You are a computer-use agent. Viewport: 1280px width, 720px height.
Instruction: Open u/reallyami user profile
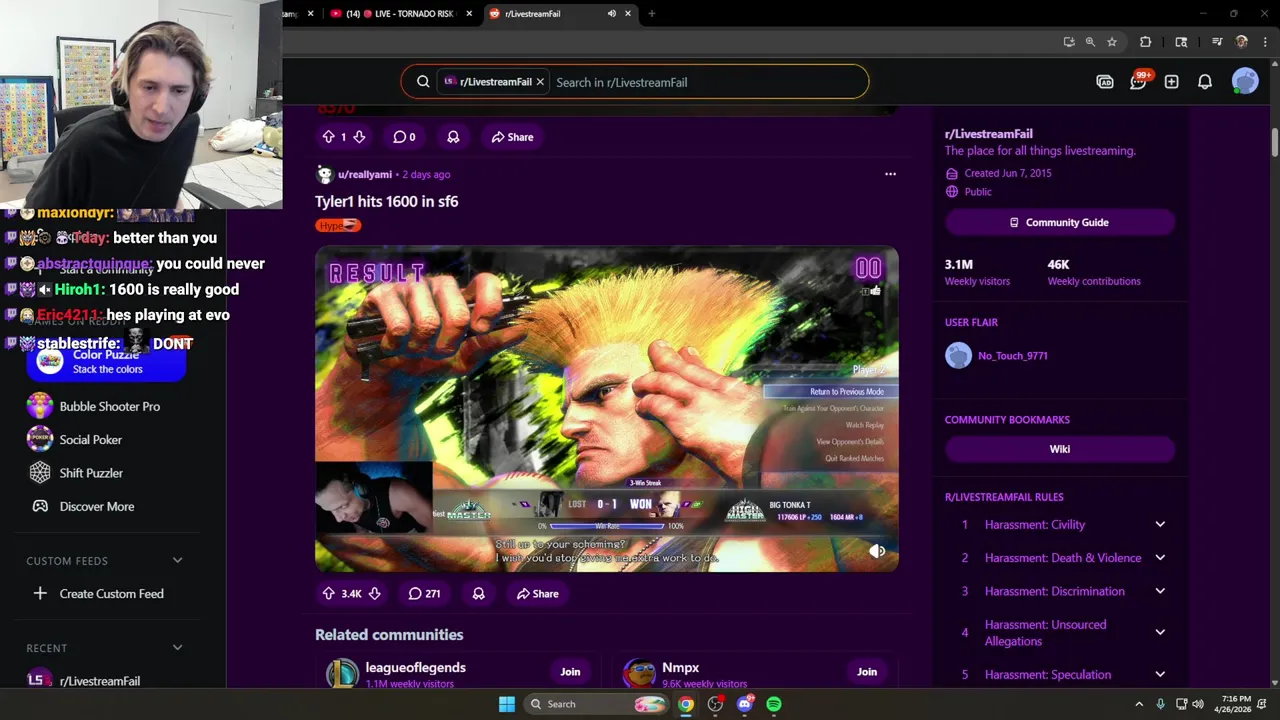364,174
